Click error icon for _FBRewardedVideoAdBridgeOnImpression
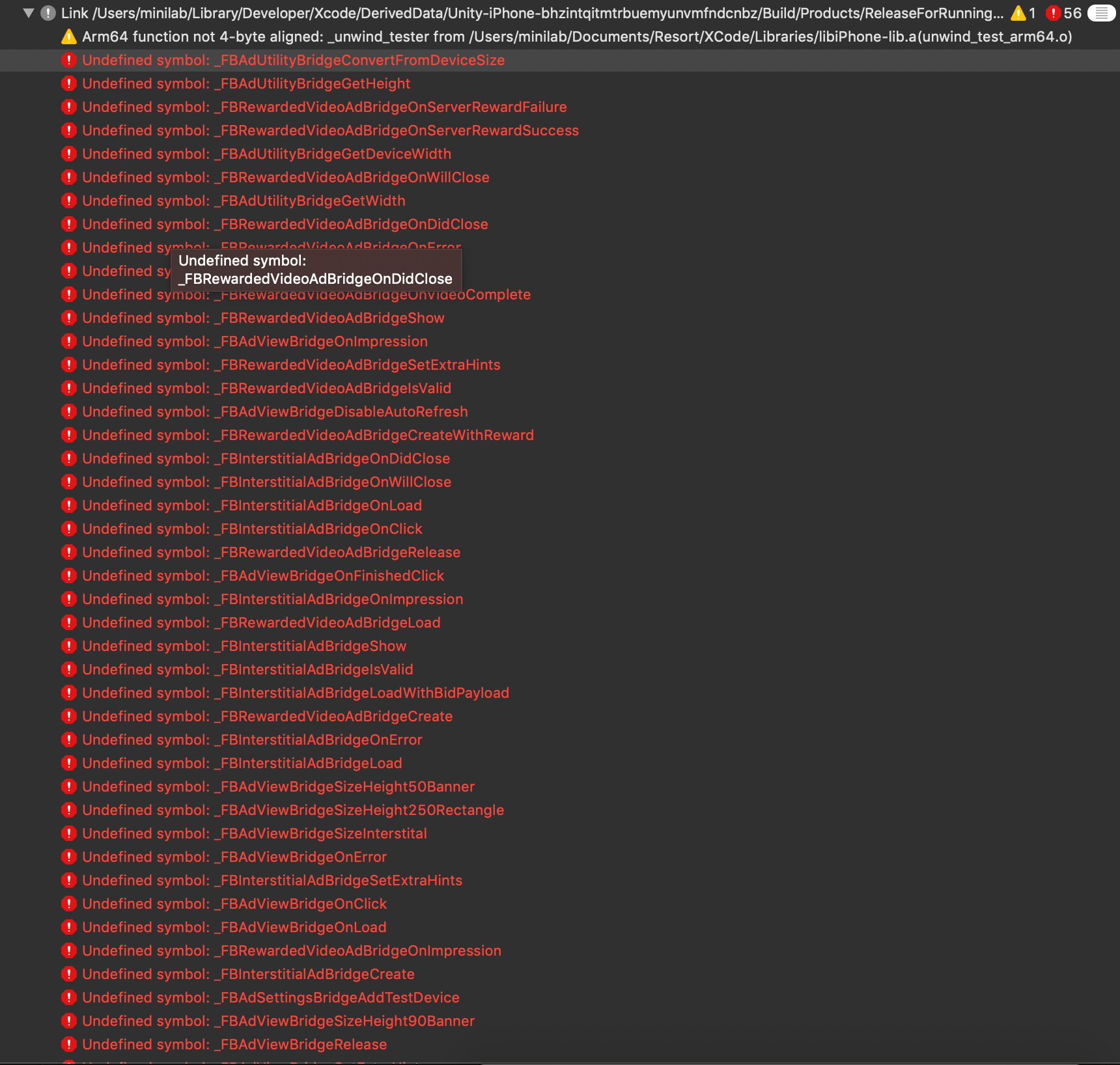This screenshot has width=1120, height=1065. pyautogui.click(x=69, y=950)
